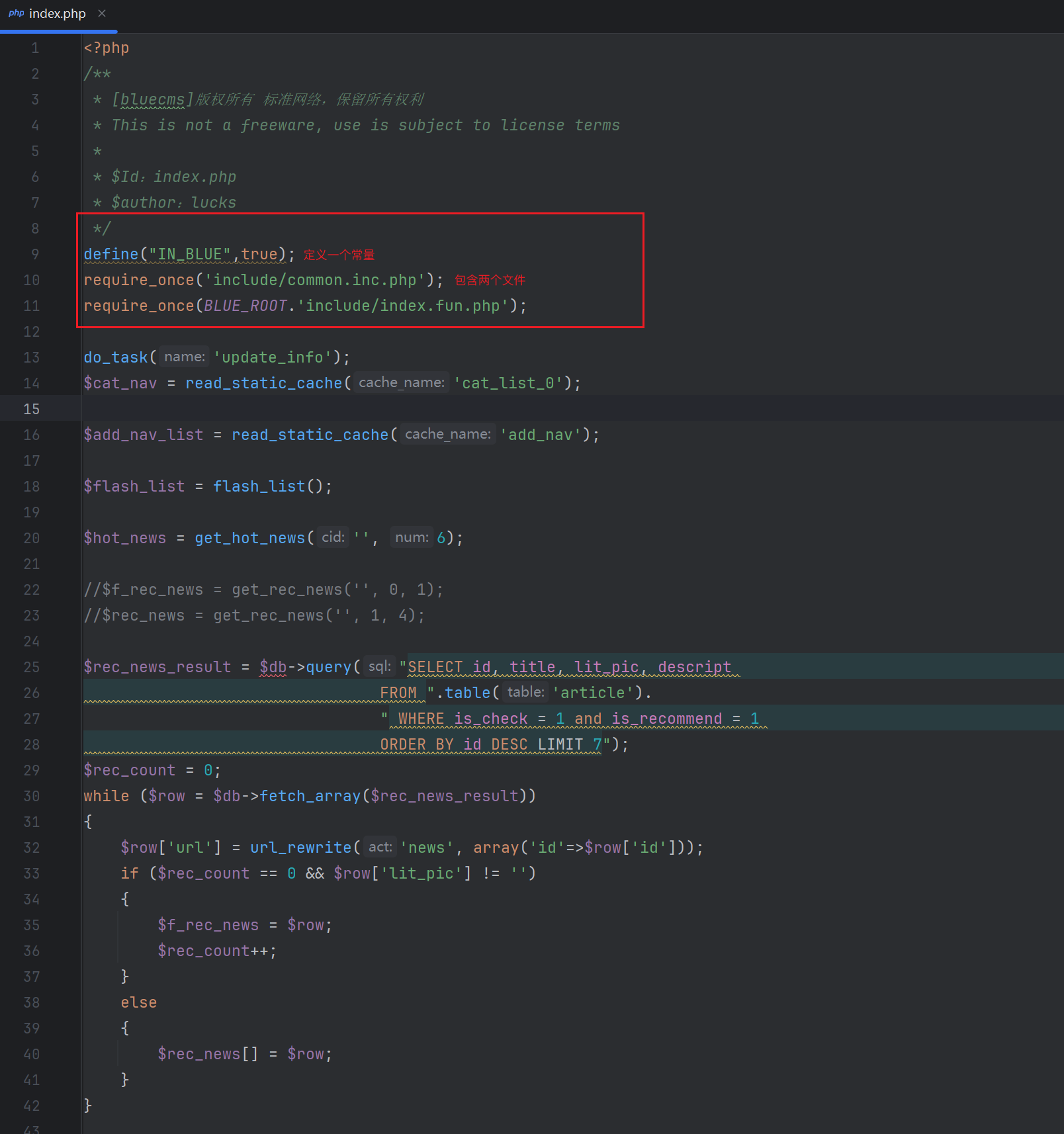The width and height of the screenshot is (1064, 1134).
Task: Click the number 6 argument on line 20
Action: point(441,538)
